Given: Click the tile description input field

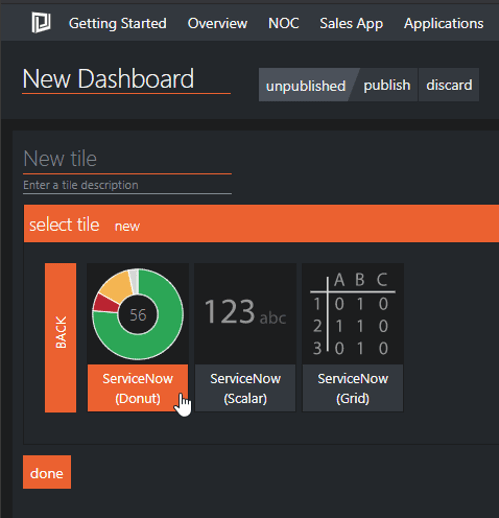Looking at the screenshot, I should click(127, 185).
